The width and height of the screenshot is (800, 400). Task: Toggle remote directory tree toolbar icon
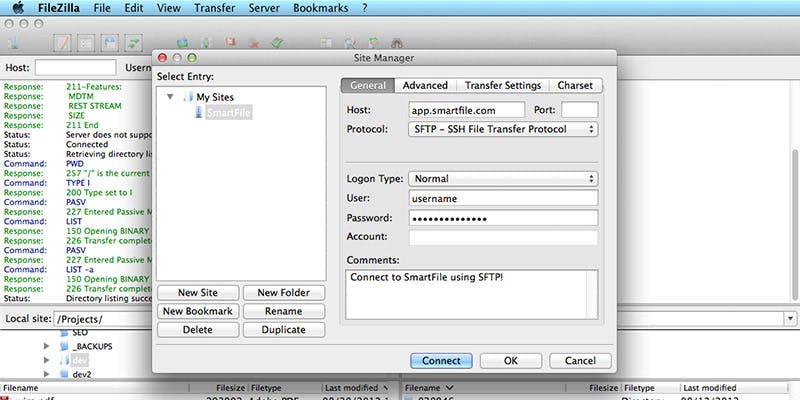110,43
